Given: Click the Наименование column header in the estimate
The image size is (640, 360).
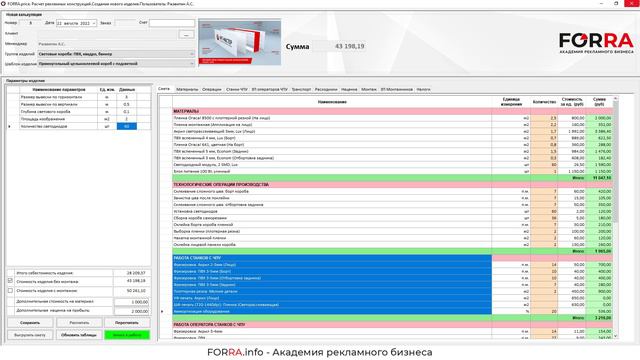Looking at the screenshot, I should (332, 102).
